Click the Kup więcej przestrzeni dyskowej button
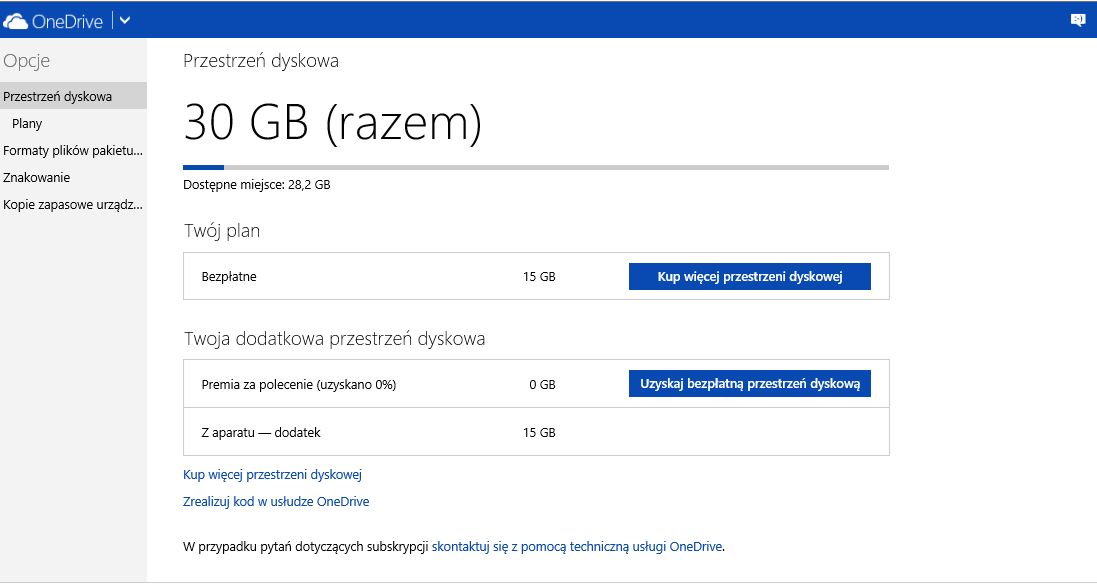The height and width of the screenshot is (585, 1097). pyautogui.click(x=749, y=276)
